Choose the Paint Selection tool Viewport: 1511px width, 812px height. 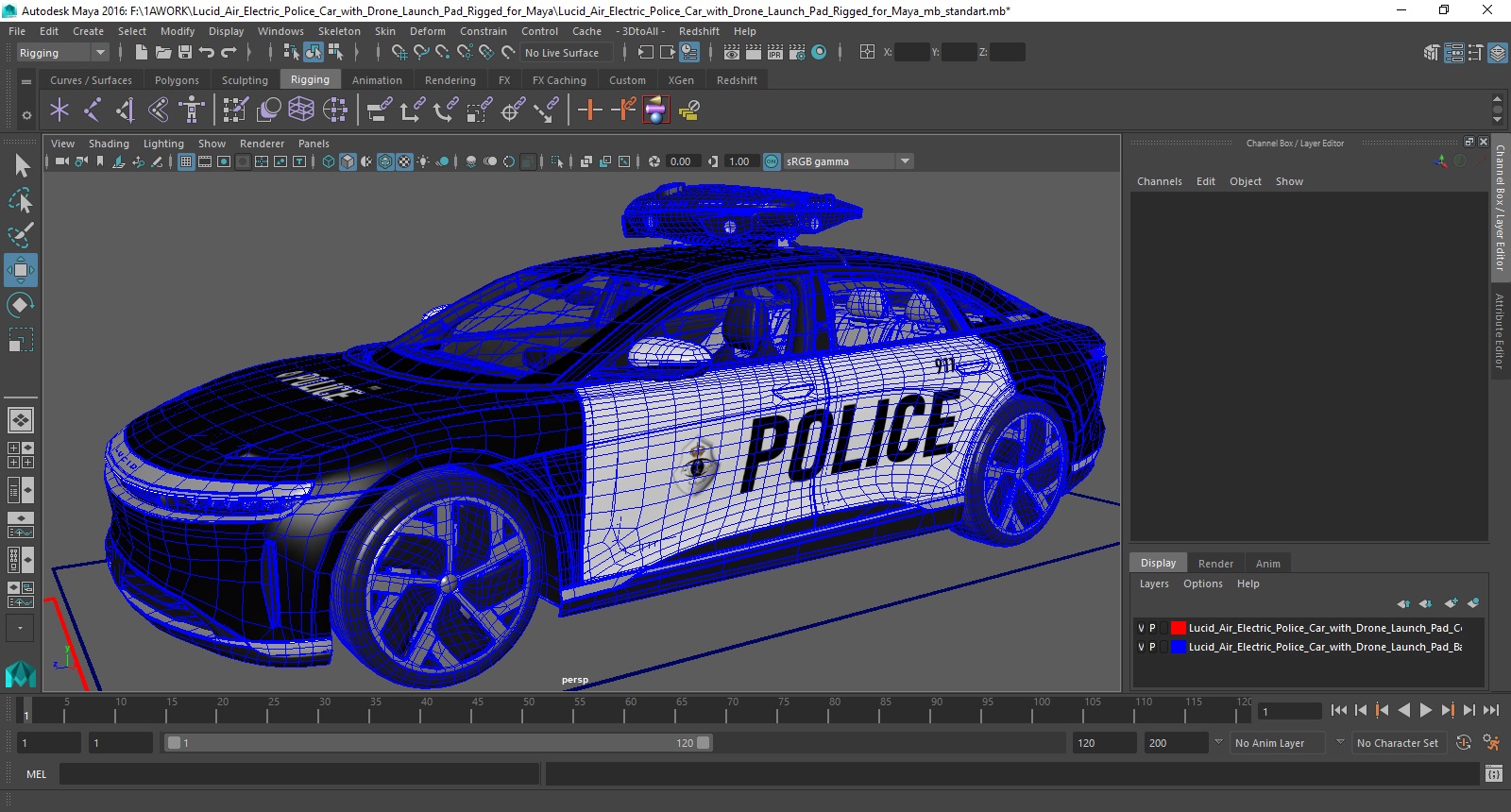[21, 234]
